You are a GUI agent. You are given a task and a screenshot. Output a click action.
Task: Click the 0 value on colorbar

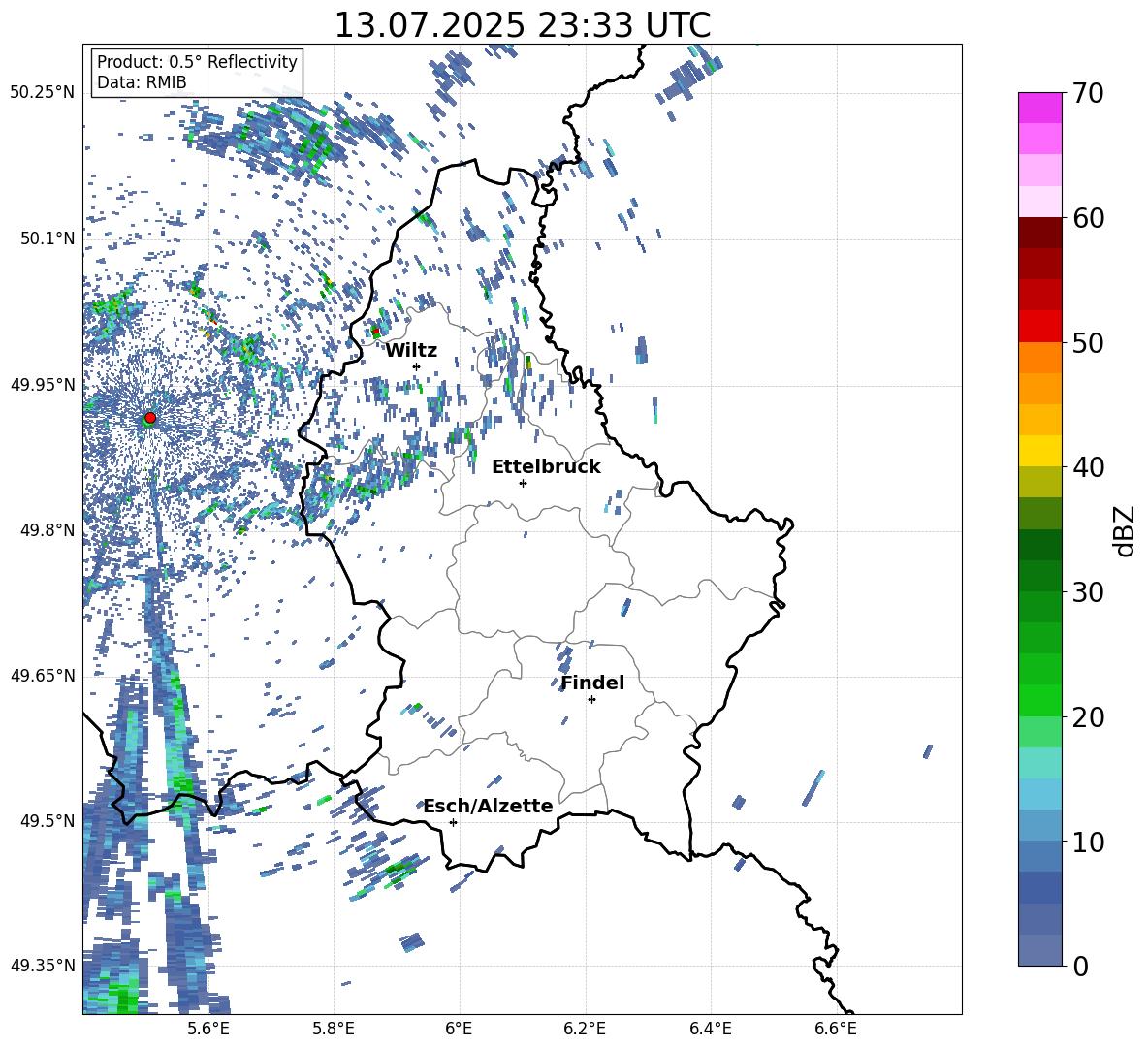(x=1080, y=966)
